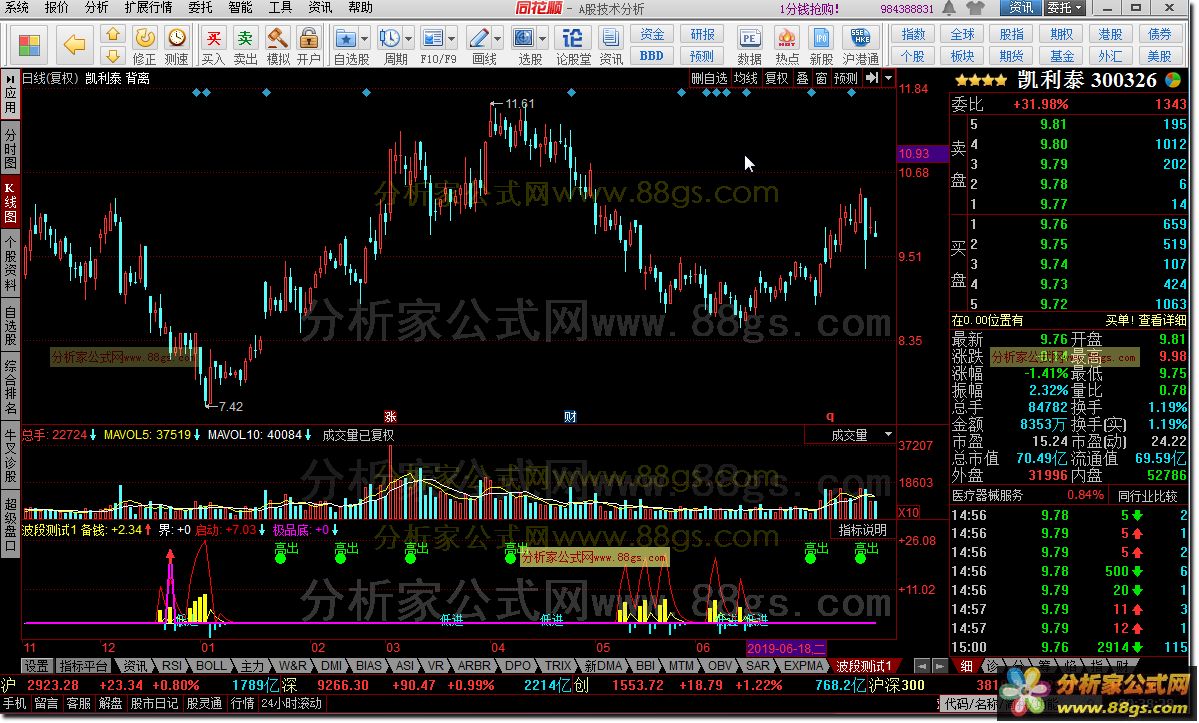Click 查看详细 link in order panel
The width and height of the screenshot is (1199, 723).
(1162, 320)
